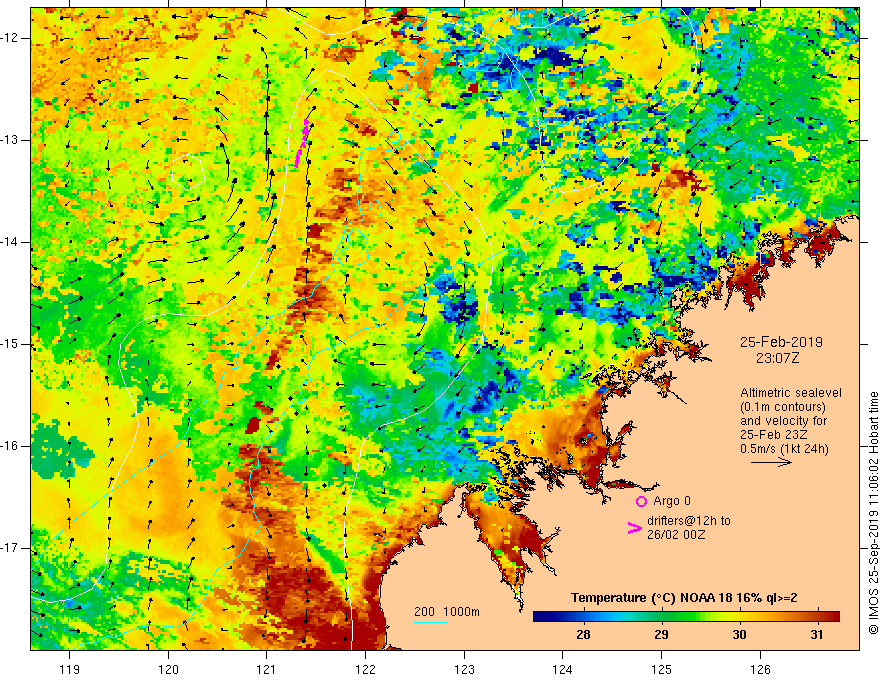The height and width of the screenshot is (680, 880).
Task: Click the magenta drifter arrowhead legend symbol
Action: pos(634,528)
